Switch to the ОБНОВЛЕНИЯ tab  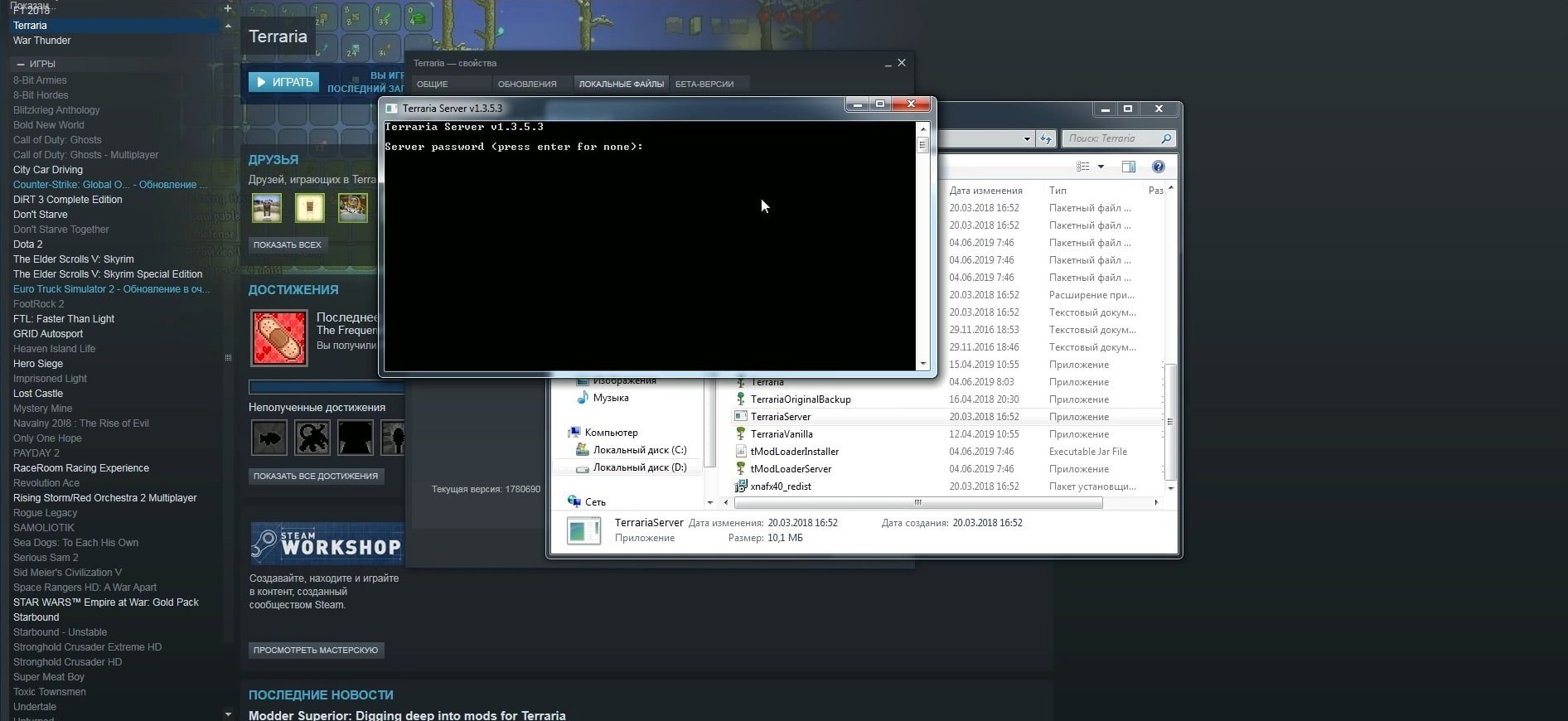(x=527, y=84)
